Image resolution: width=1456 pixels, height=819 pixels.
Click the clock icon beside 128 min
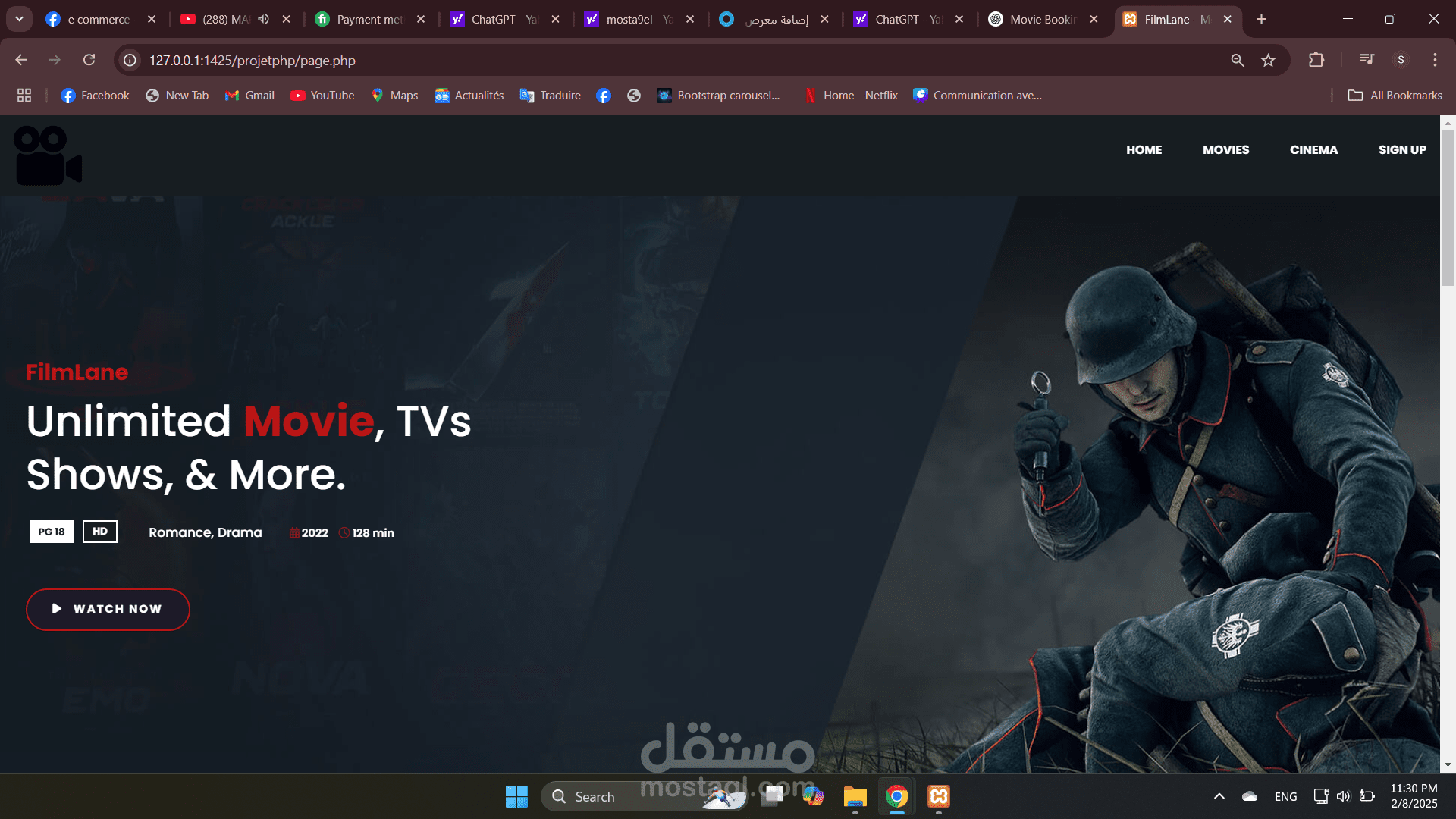(x=344, y=533)
